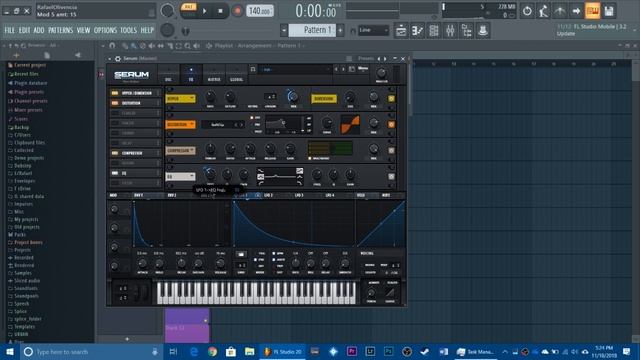Select EQ high shelf shape icon
This screenshot has height=360, width=640.
click(x=300, y=171)
